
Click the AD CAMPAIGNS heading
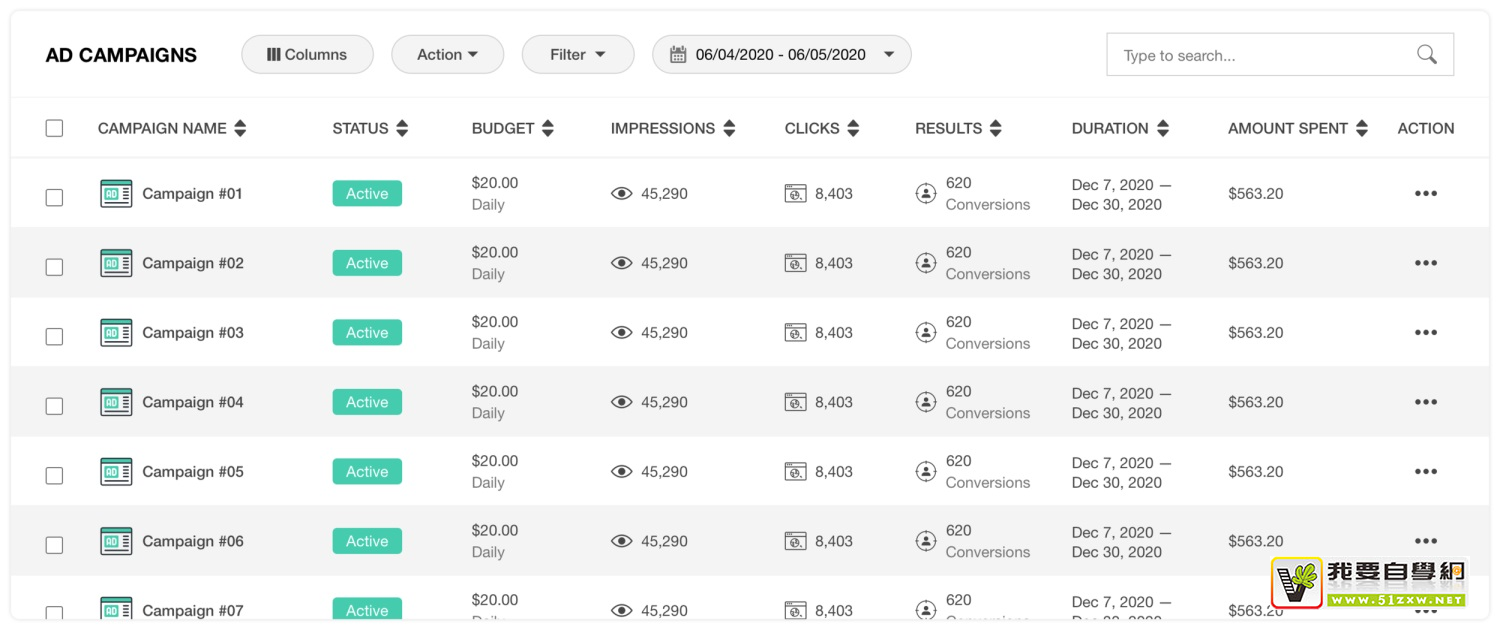click(121, 55)
